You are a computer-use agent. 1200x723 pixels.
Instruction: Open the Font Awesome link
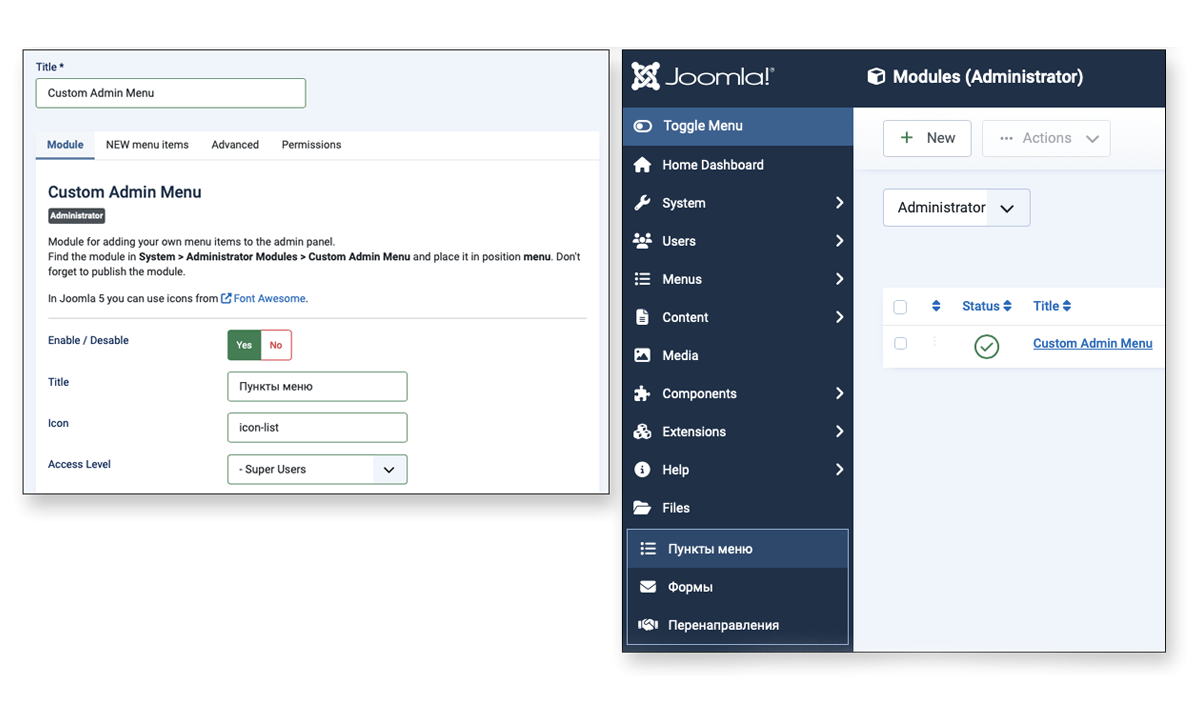[x=269, y=298]
